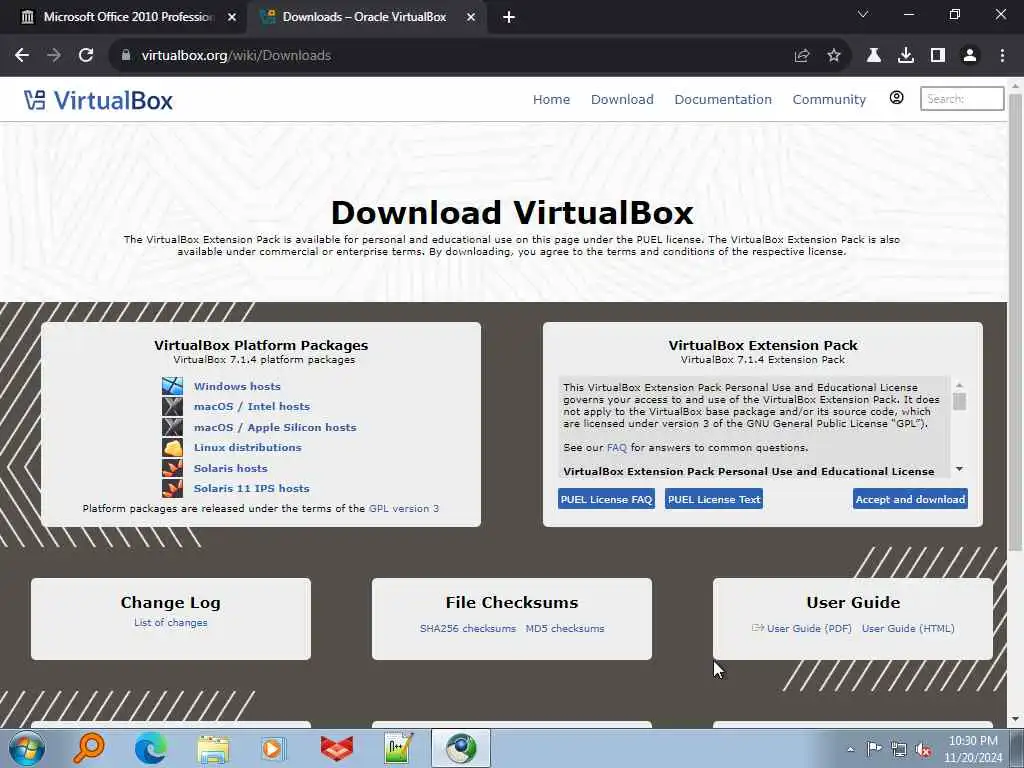Click the license box scroll down arrow
The width and height of the screenshot is (1024, 768).
pos(959,469)
